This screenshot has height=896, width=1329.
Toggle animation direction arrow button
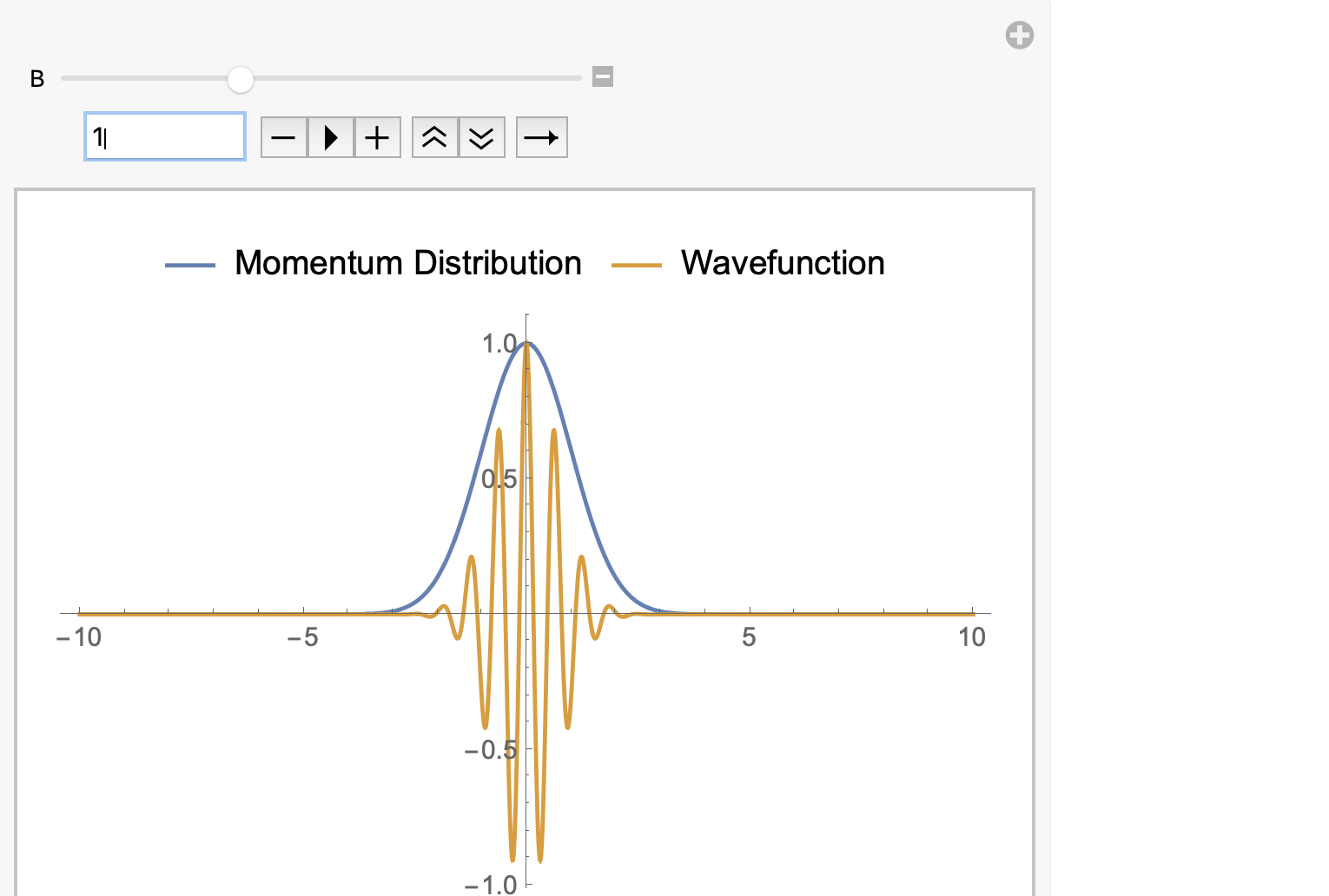(x=541, y=137)
